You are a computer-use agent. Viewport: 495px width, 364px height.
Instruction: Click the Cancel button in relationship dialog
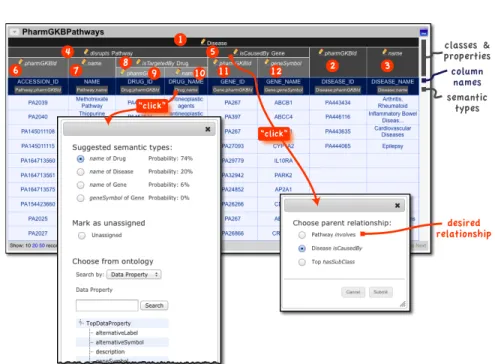point(353,292)
